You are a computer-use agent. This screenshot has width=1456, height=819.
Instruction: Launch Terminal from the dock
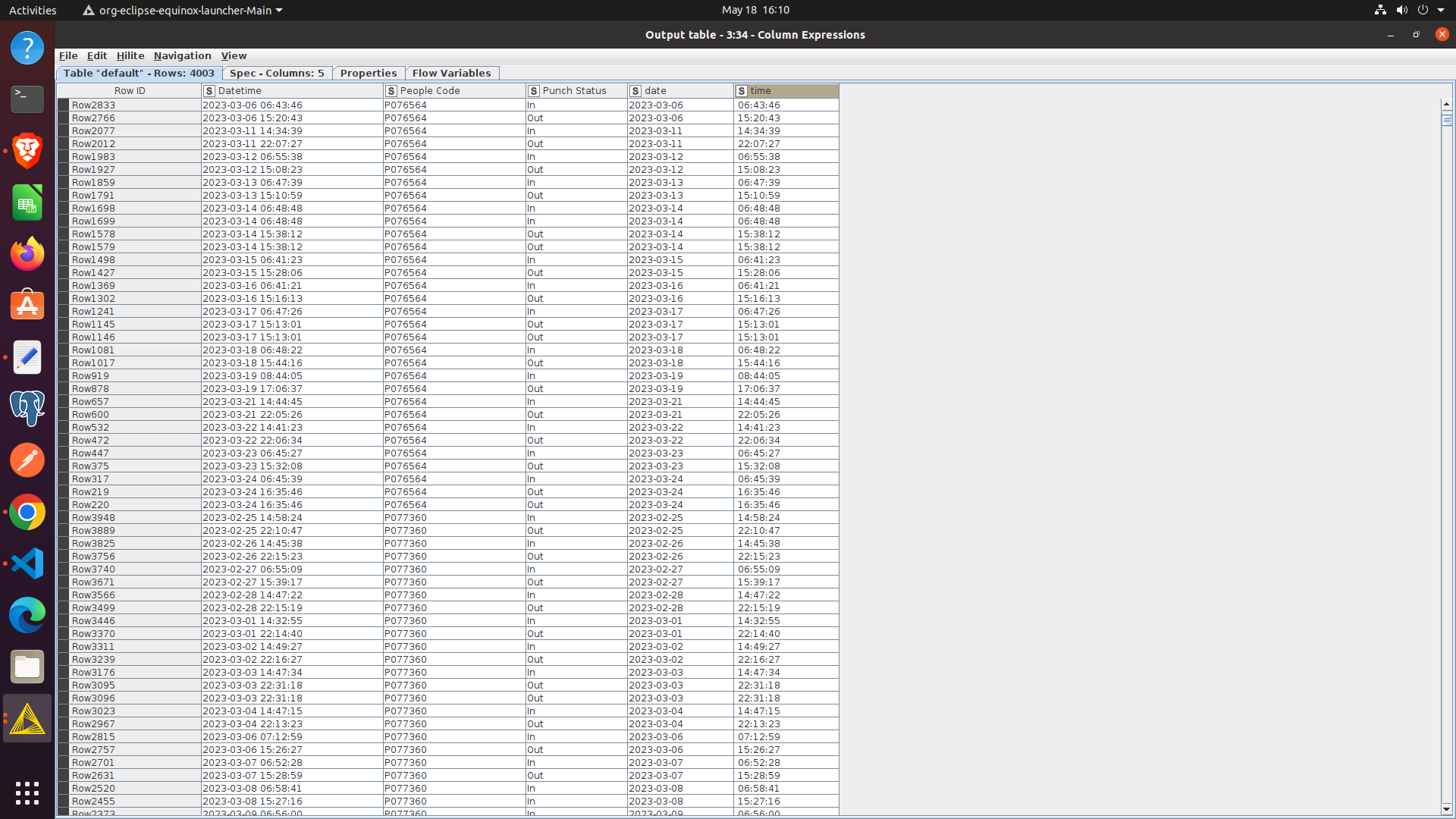pos(27,99)
